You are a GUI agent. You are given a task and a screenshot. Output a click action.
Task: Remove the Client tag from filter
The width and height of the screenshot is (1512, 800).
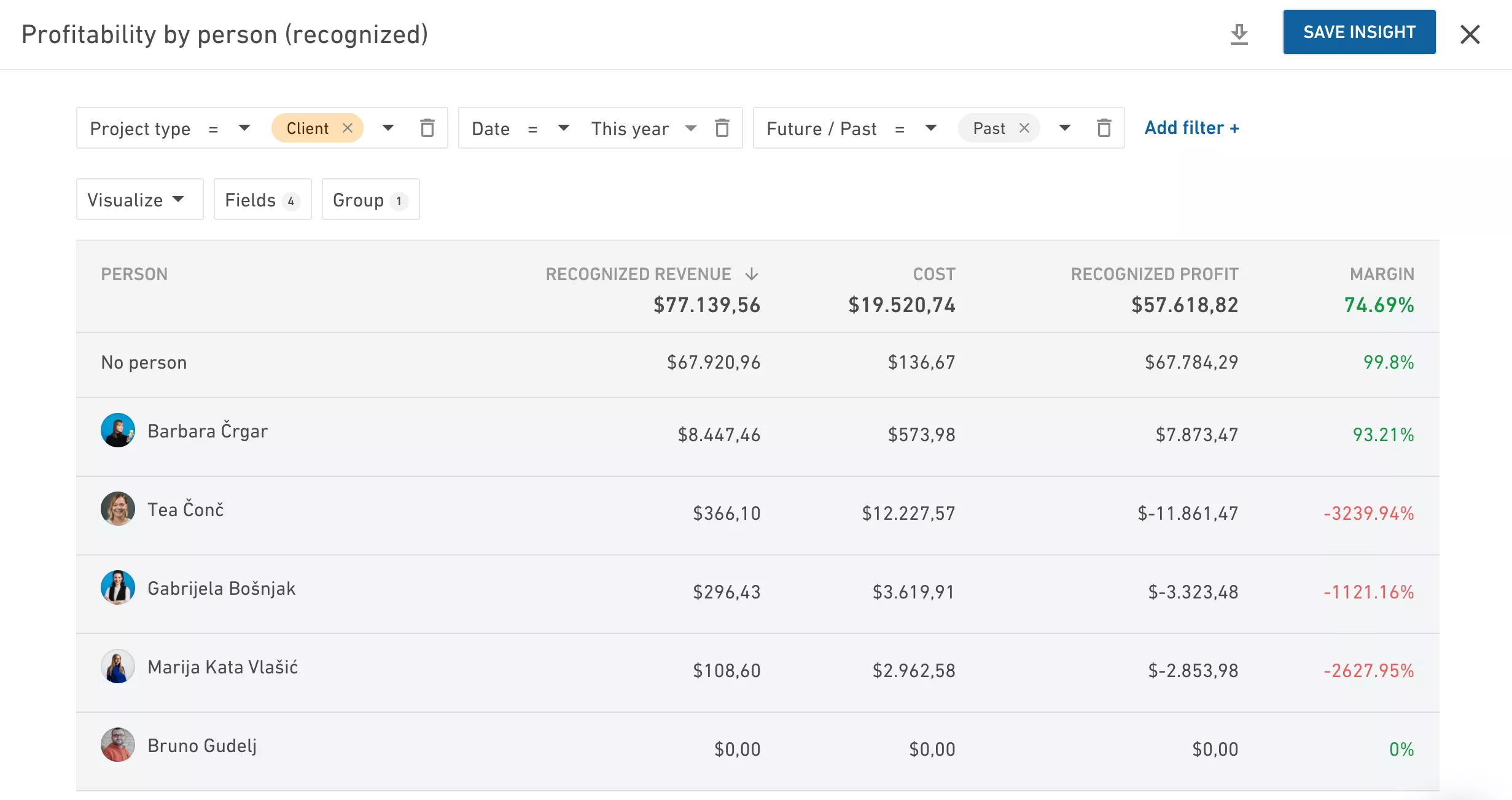[x=348, y=128]
